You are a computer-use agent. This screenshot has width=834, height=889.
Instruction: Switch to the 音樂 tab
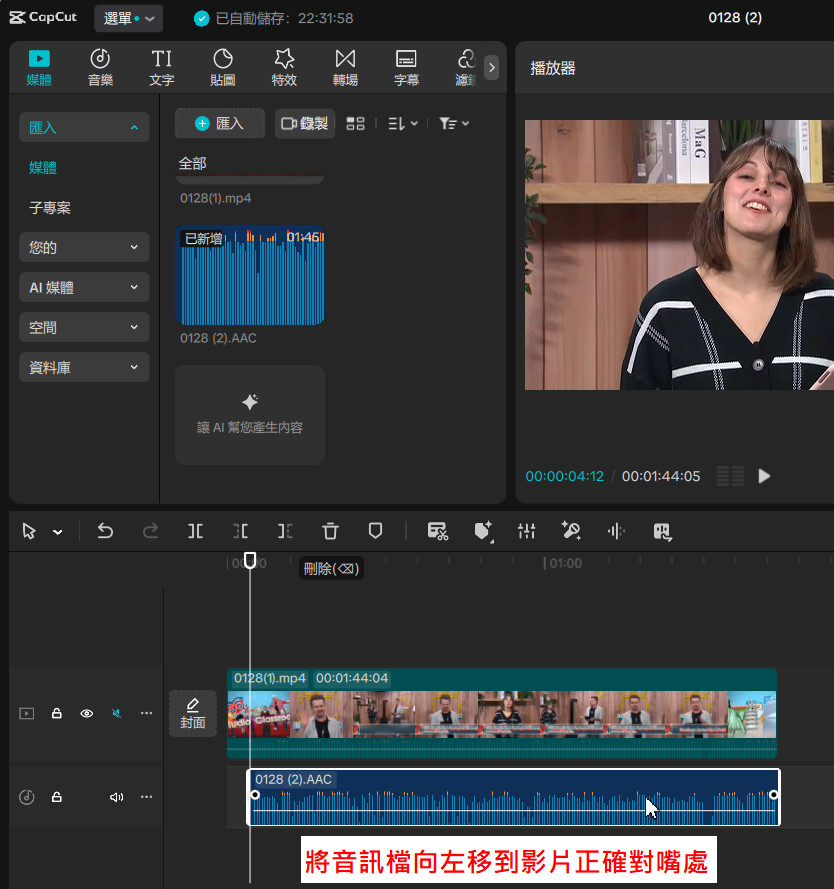pos(100,67)
